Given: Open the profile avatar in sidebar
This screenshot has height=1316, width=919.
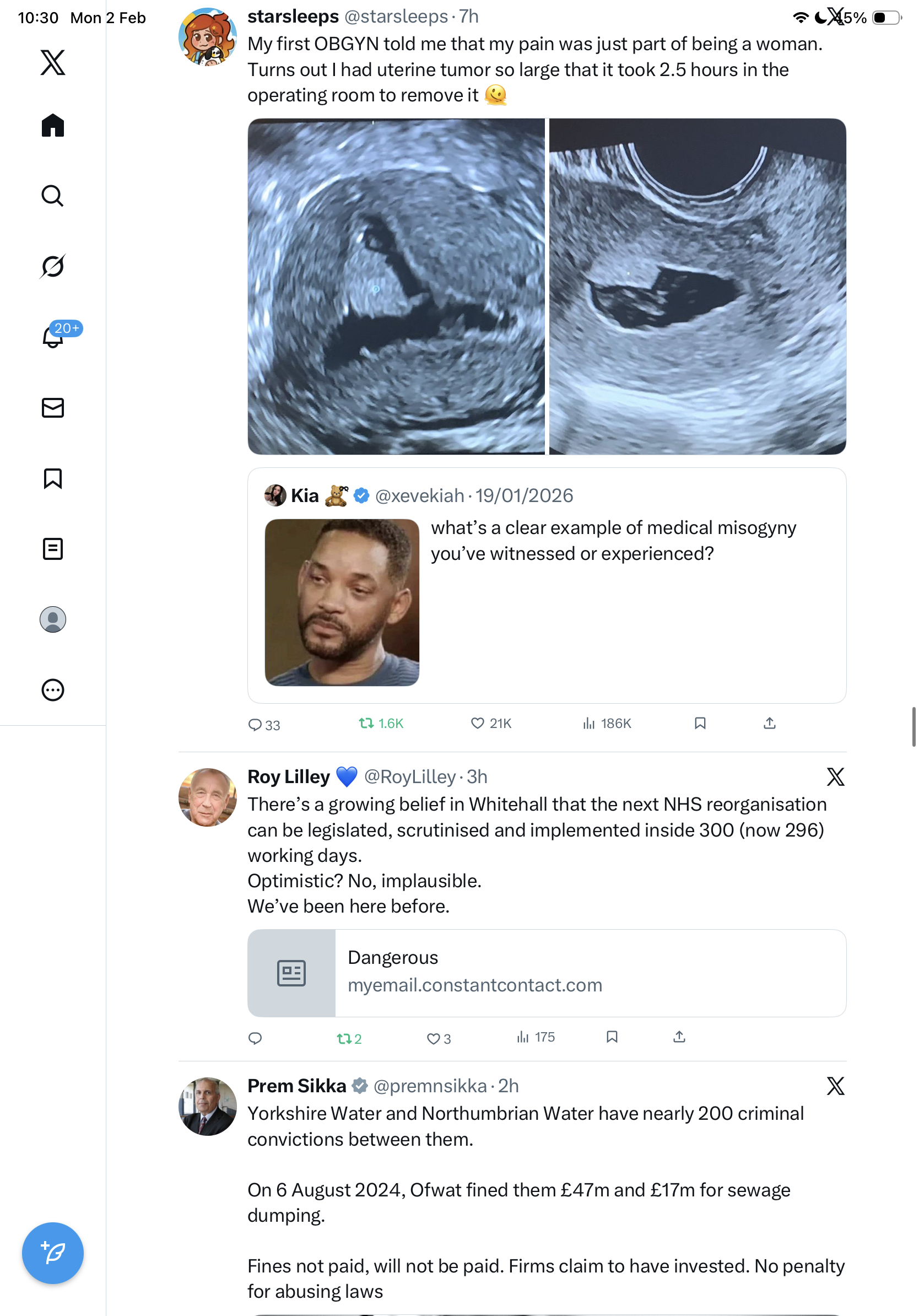Looking at the screenshot, I should (x=53, y=619).
